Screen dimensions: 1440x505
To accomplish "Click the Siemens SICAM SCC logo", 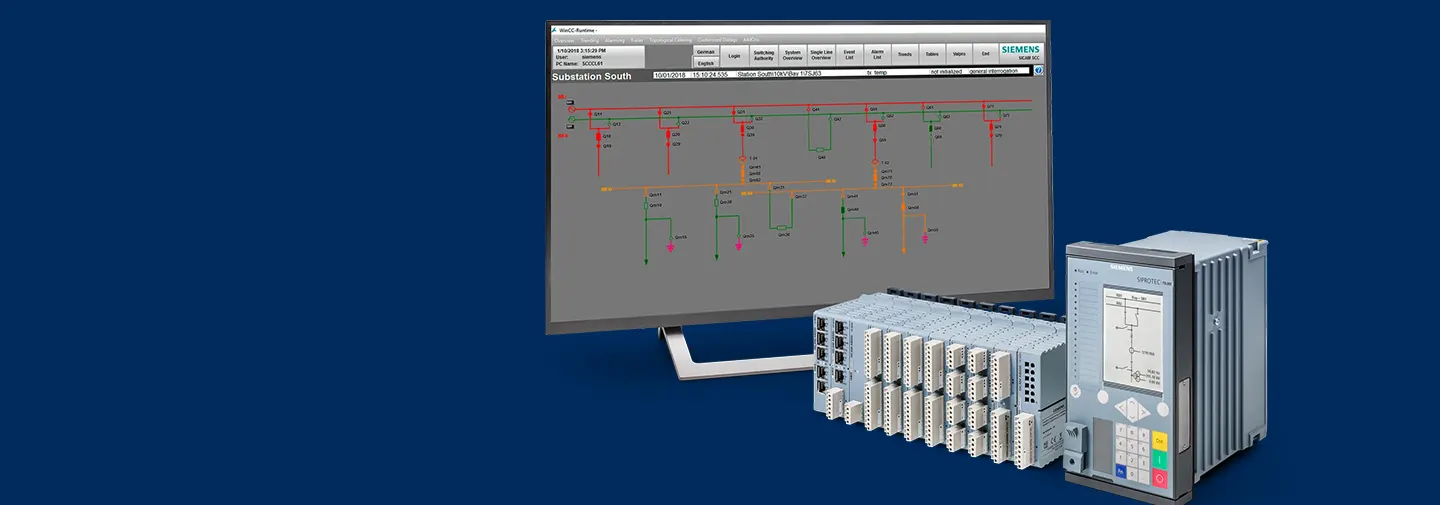I will click(1020, 52).
